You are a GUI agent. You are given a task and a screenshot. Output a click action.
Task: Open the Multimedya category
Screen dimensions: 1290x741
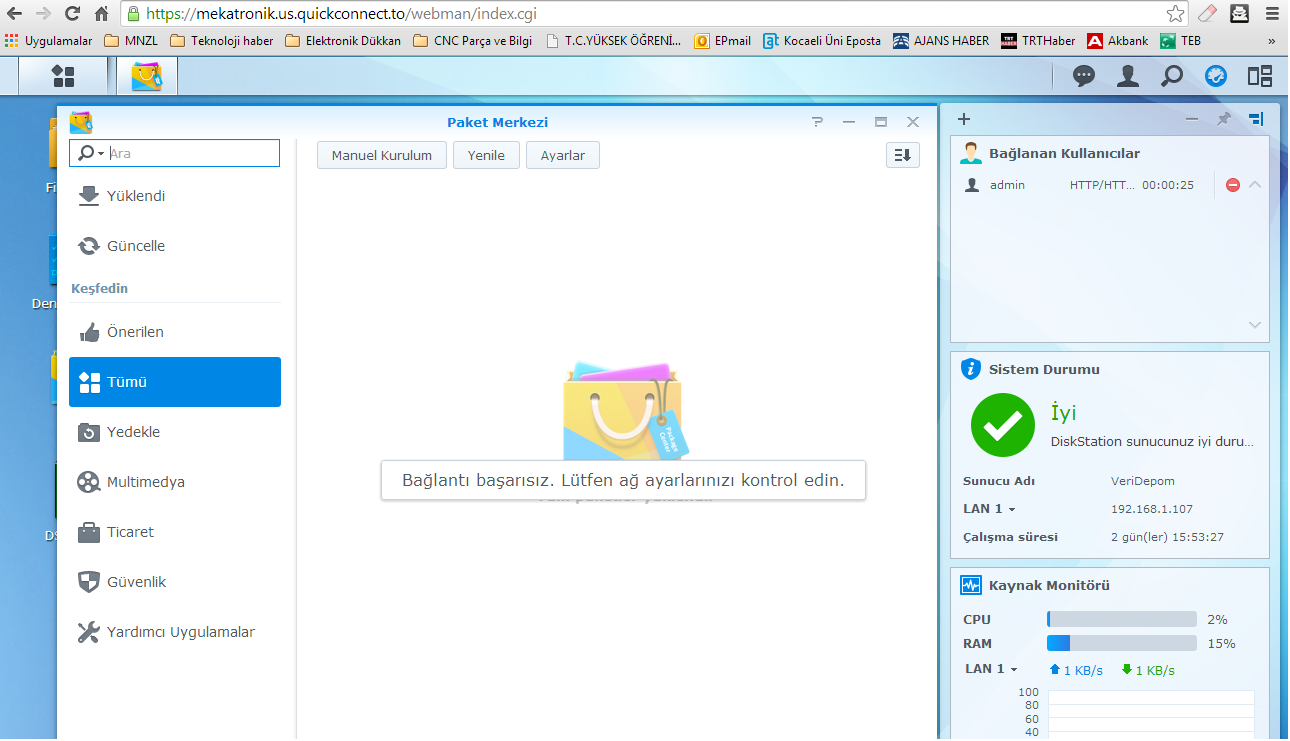click(145, 482)
